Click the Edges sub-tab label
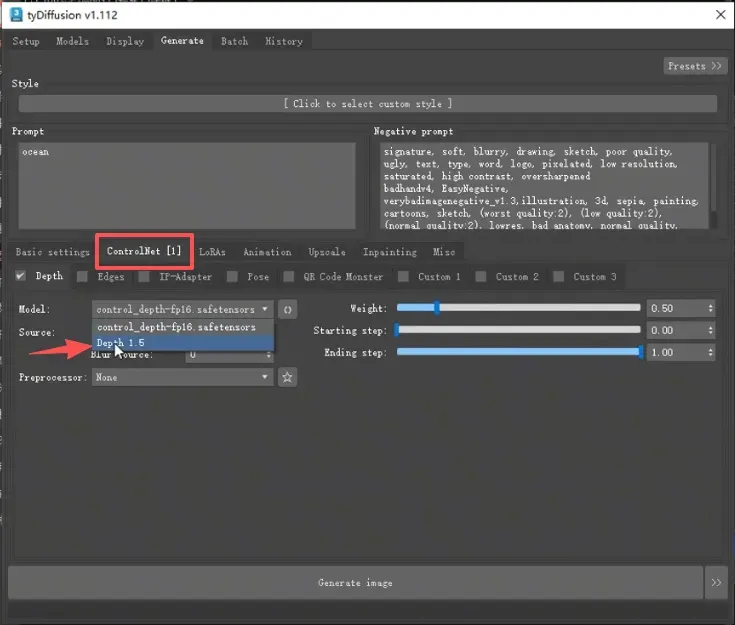The image size is (735, 625). click(111, 277)
